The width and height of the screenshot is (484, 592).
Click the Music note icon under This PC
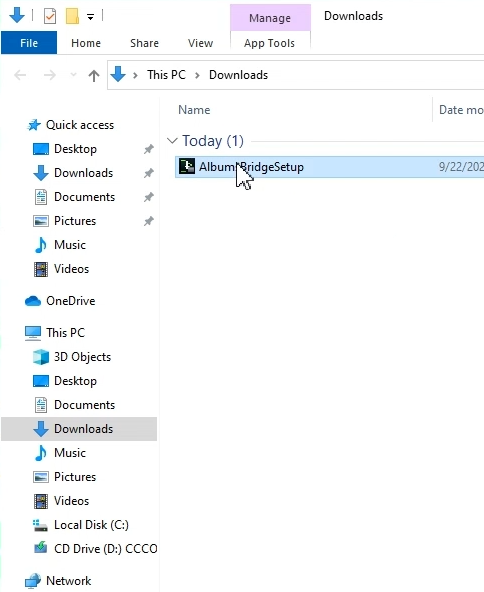pos(41,453)
